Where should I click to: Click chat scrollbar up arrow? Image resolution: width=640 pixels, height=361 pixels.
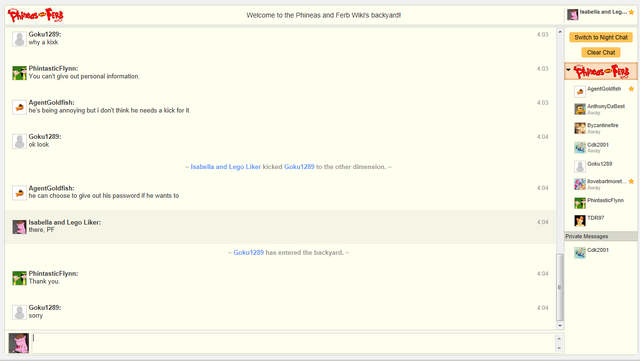(560, 32)
